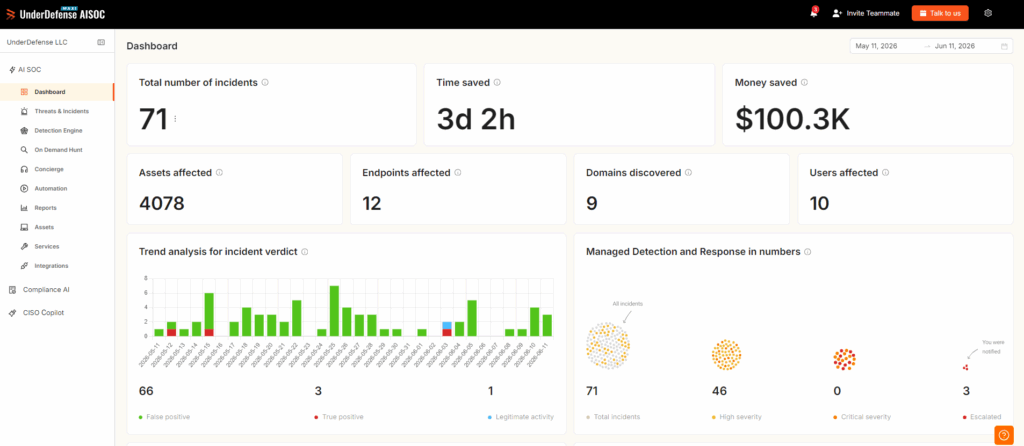Click Invite Teammate

click(866, 13)
